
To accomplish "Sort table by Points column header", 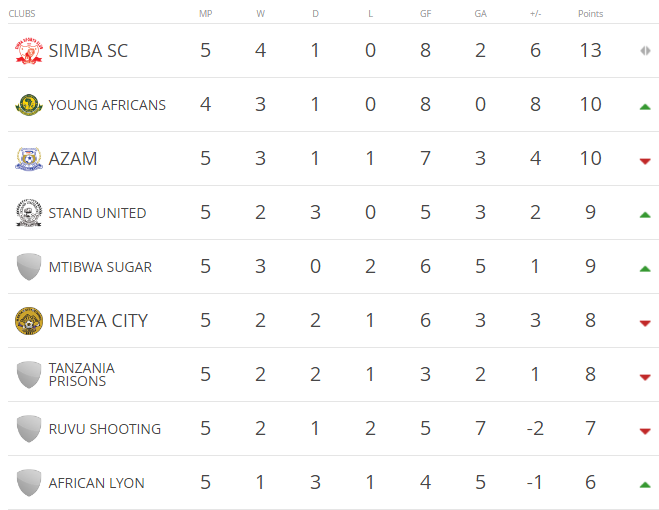I will pyautogui.click(x=590, y=13).
